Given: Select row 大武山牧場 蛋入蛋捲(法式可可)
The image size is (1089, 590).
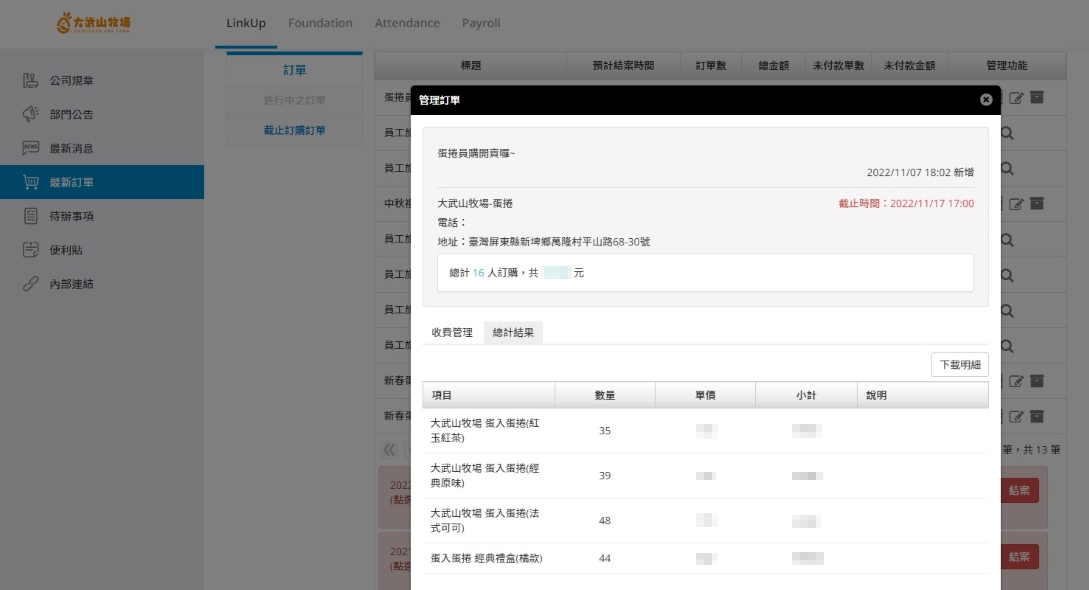Looking at the screenshot, I should pos(705,521).
